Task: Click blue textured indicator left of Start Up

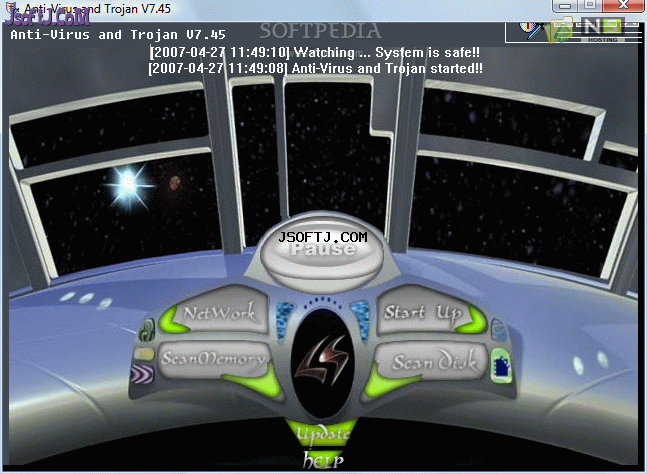Action: pyautogui.click(x=360, y=321)
